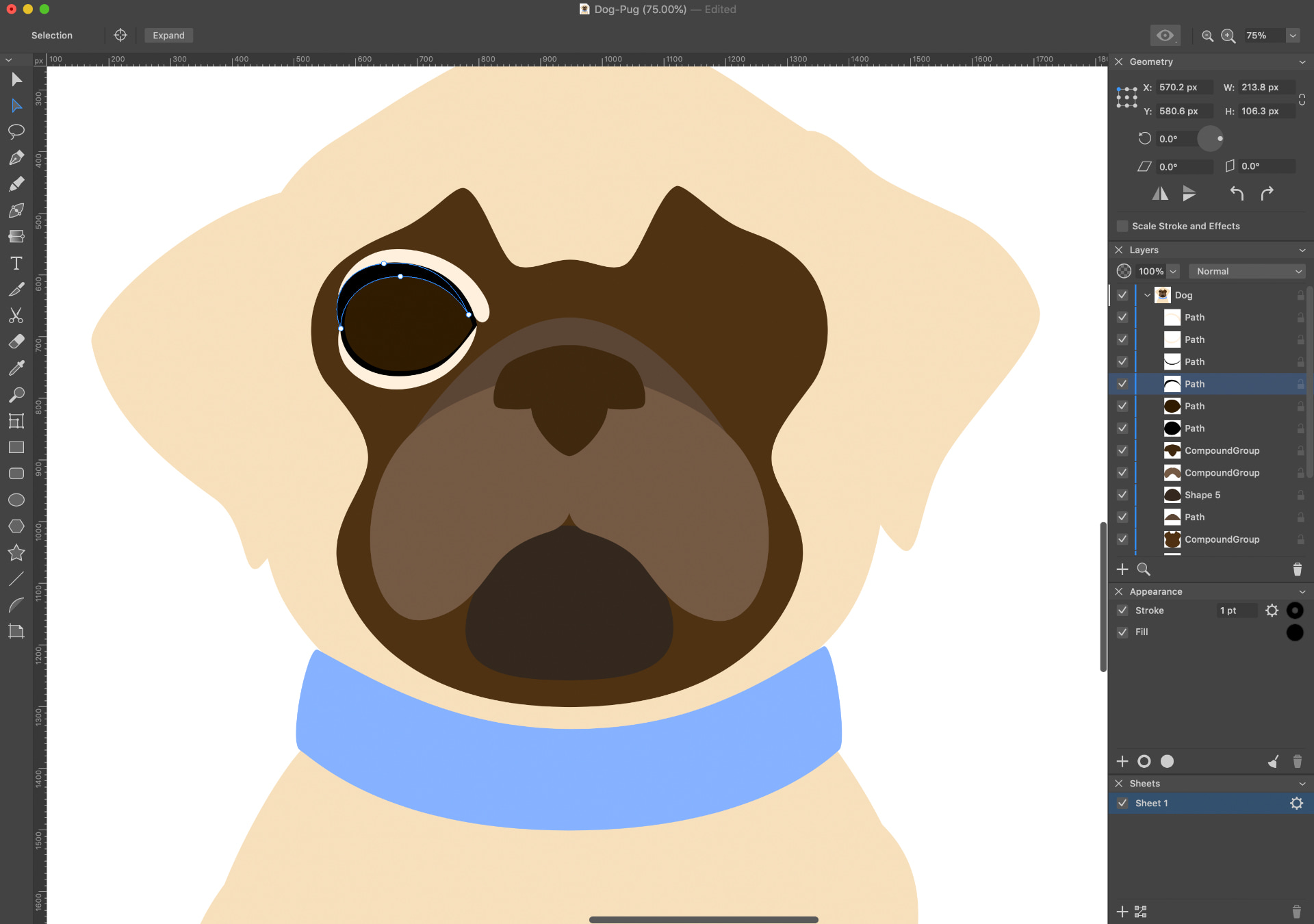The image size is (1314, 924).
Task: Select the Ellipse tool
Action: (16, 500)
